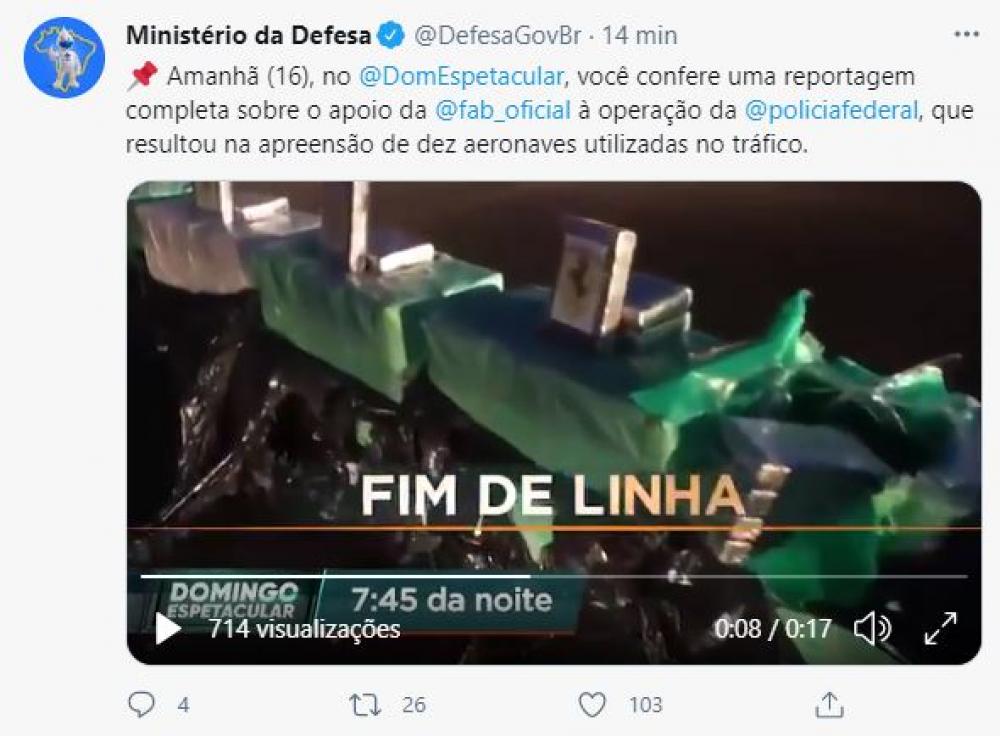The image size is (1000, 736).
Task: Open the @fab_oficial mention link
Action: (x=503, y=110)
